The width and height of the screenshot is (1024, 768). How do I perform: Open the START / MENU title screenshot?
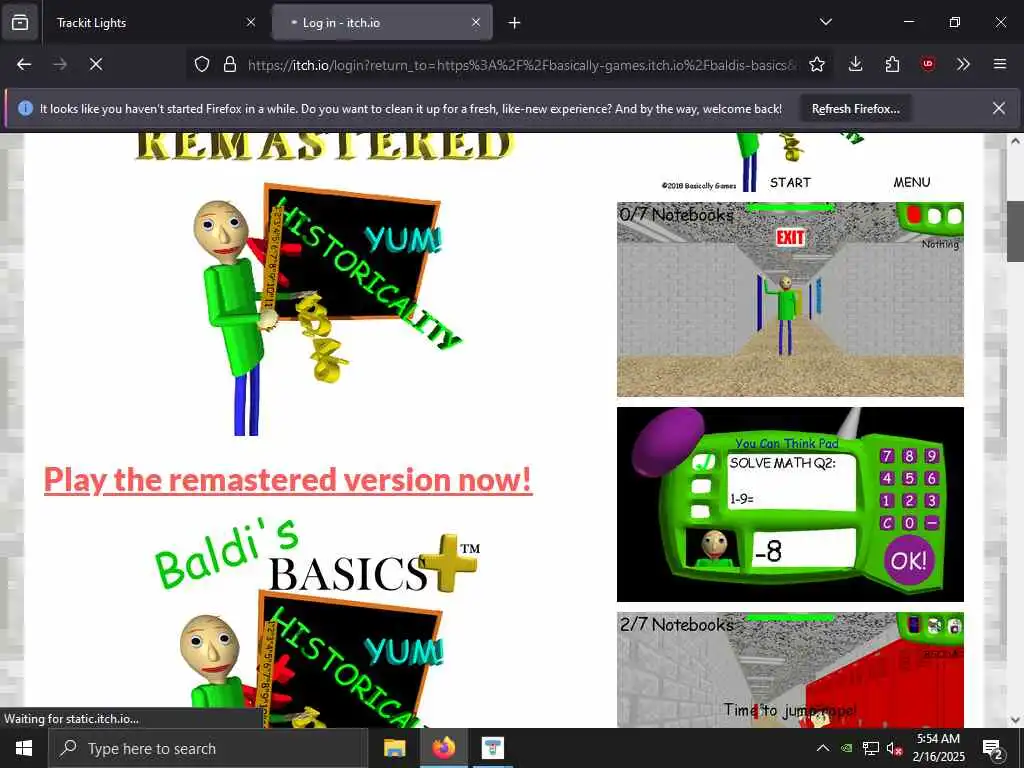coord(790,163)
